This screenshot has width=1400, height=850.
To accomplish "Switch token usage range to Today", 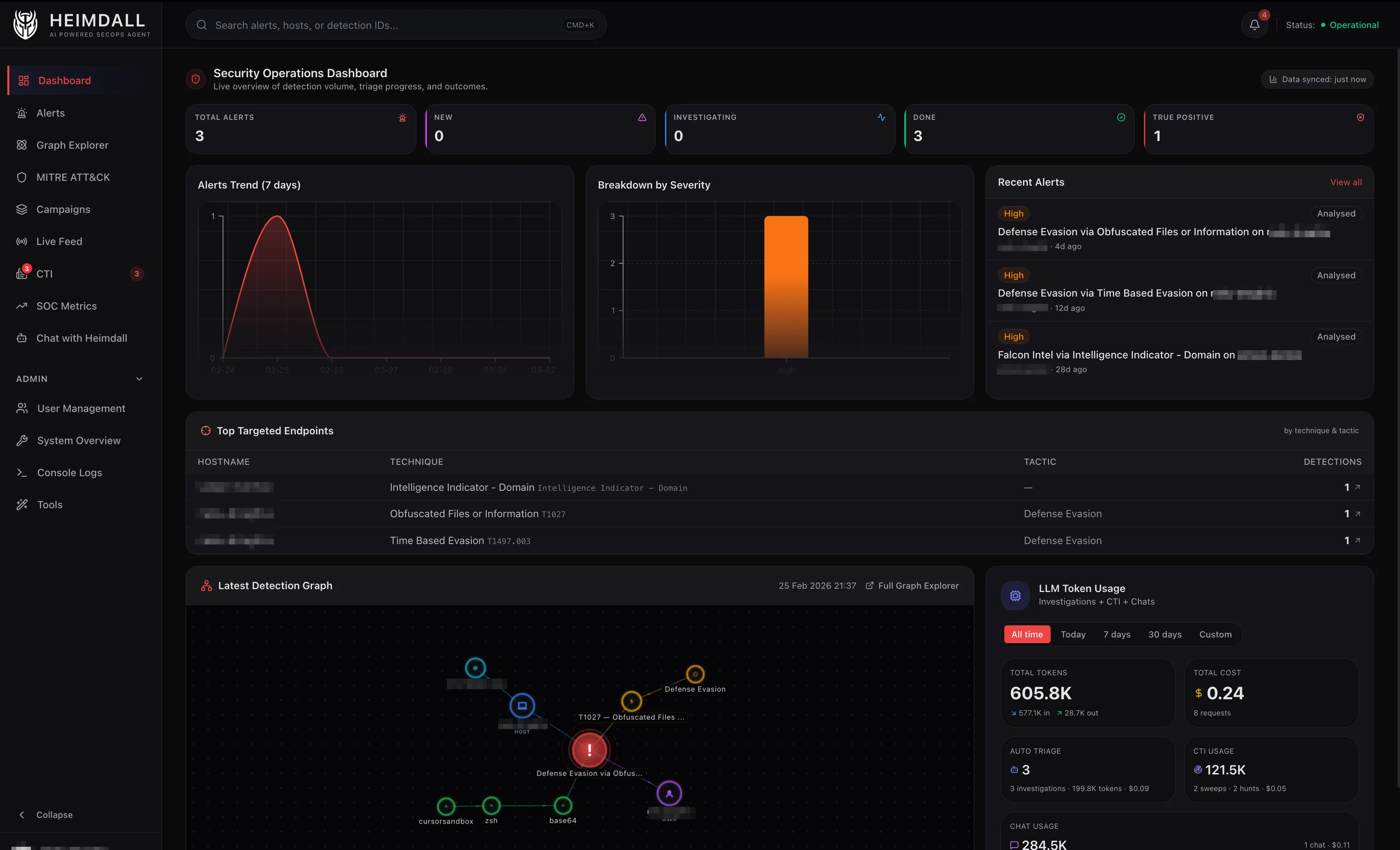I will coord(1073,634).
